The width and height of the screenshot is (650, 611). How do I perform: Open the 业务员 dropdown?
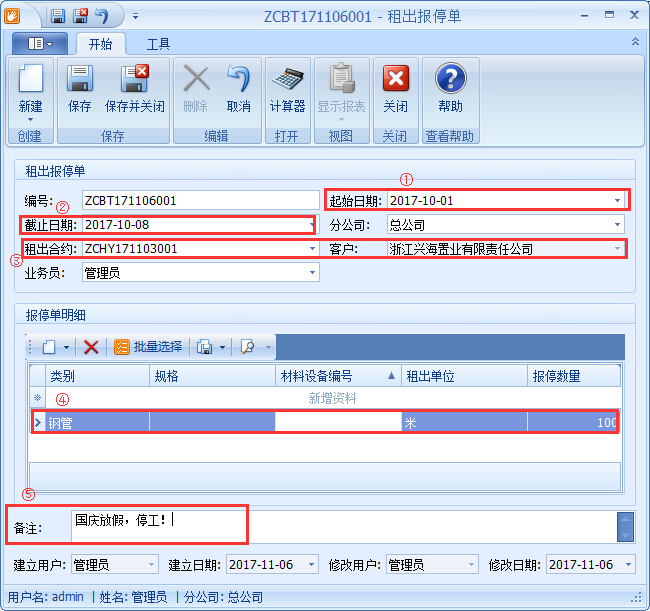click(x=312, y=273)
